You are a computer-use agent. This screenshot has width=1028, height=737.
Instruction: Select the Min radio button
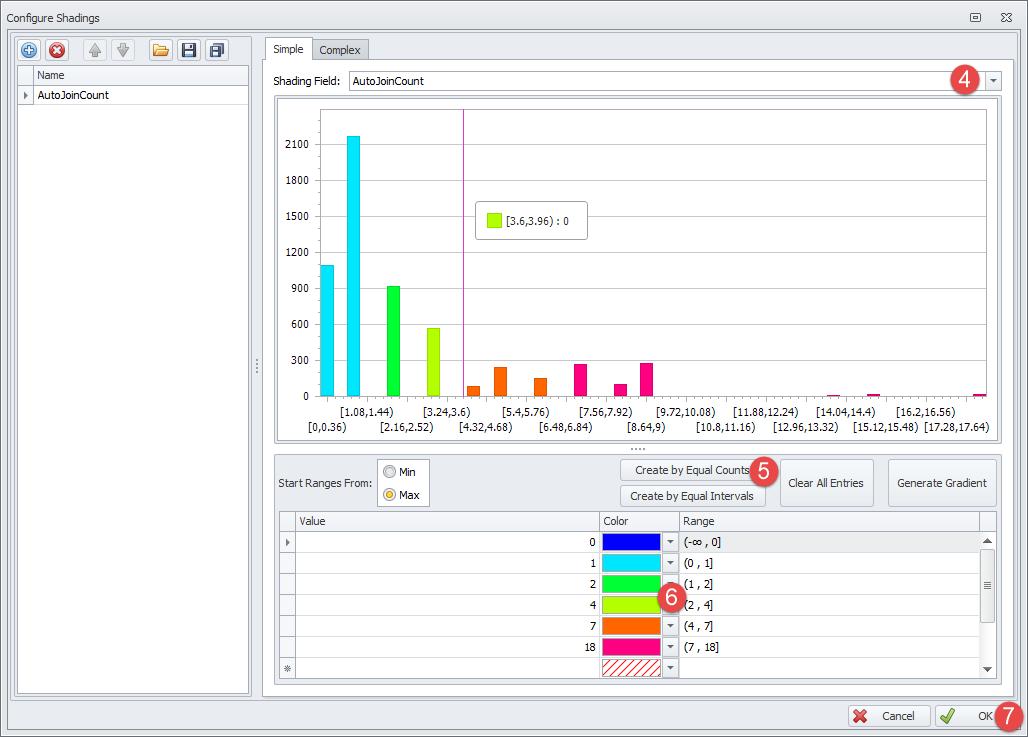click(389, 471)
